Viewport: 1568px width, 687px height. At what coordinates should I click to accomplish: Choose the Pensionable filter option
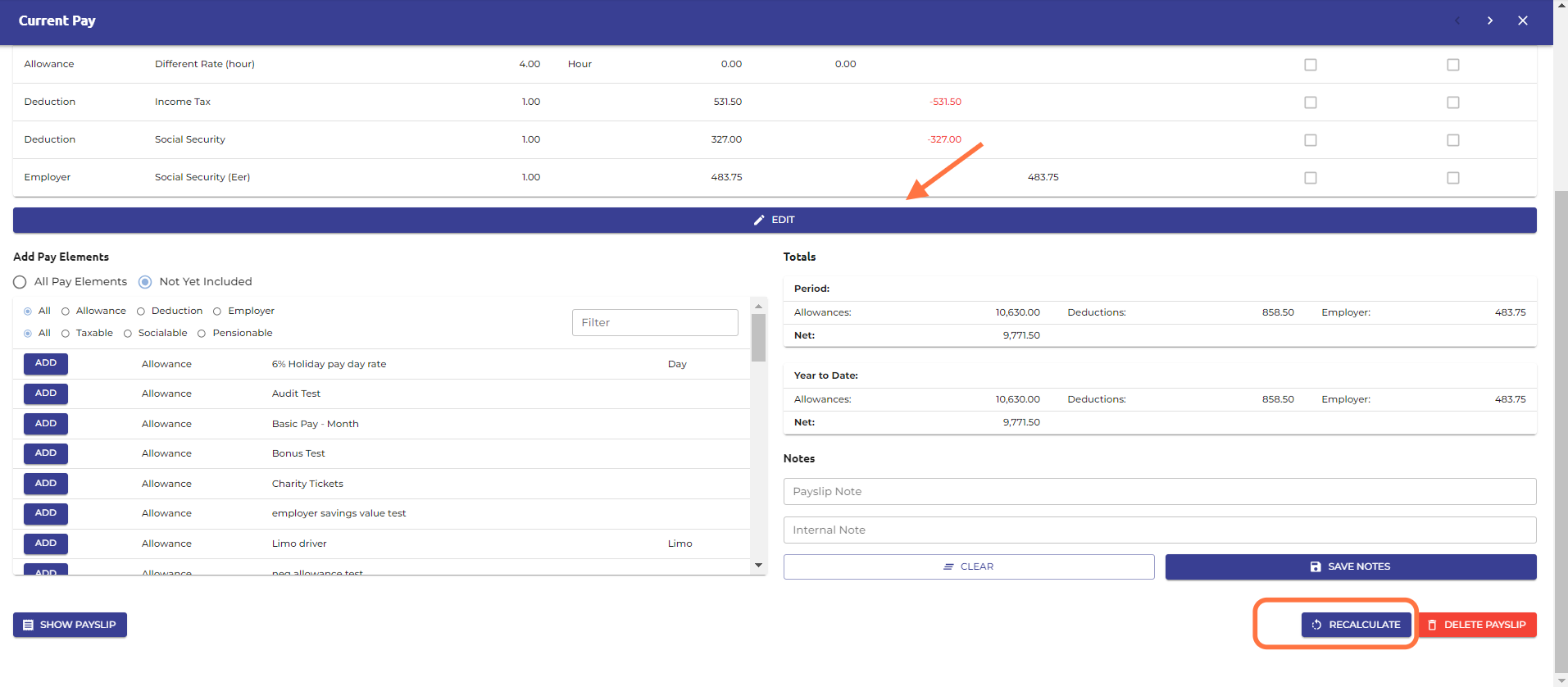pos(202,334)
